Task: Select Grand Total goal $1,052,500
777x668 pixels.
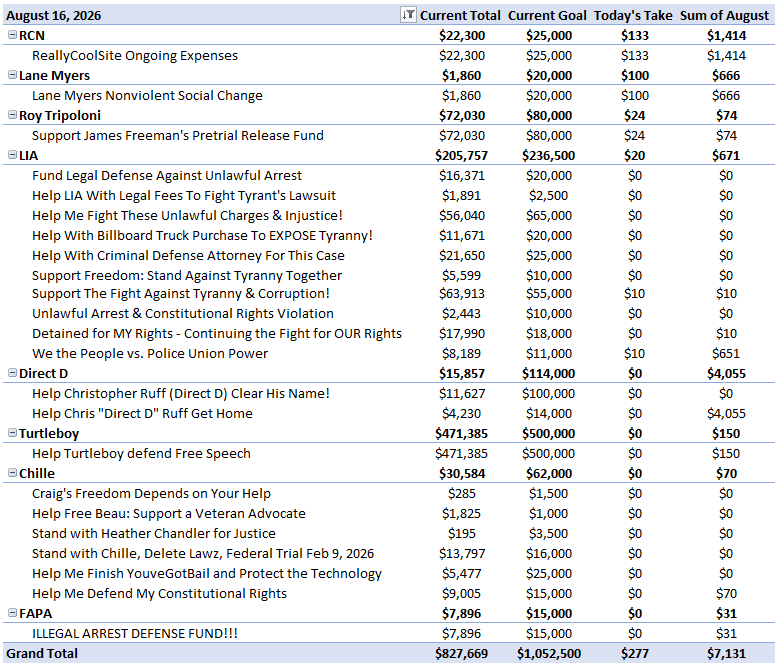Action: point(549,654)
